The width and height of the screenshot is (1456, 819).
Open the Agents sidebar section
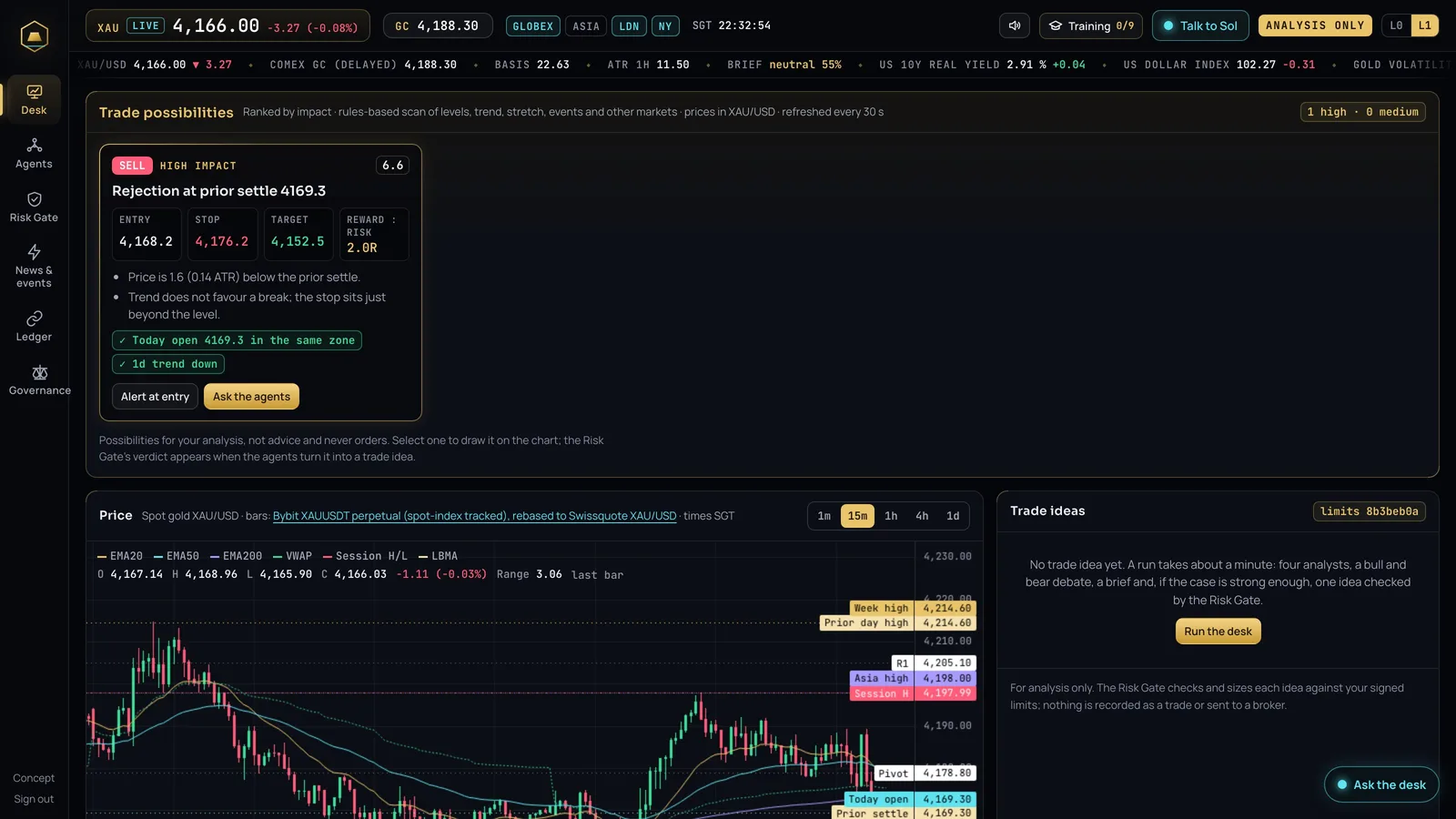point(34,153)
